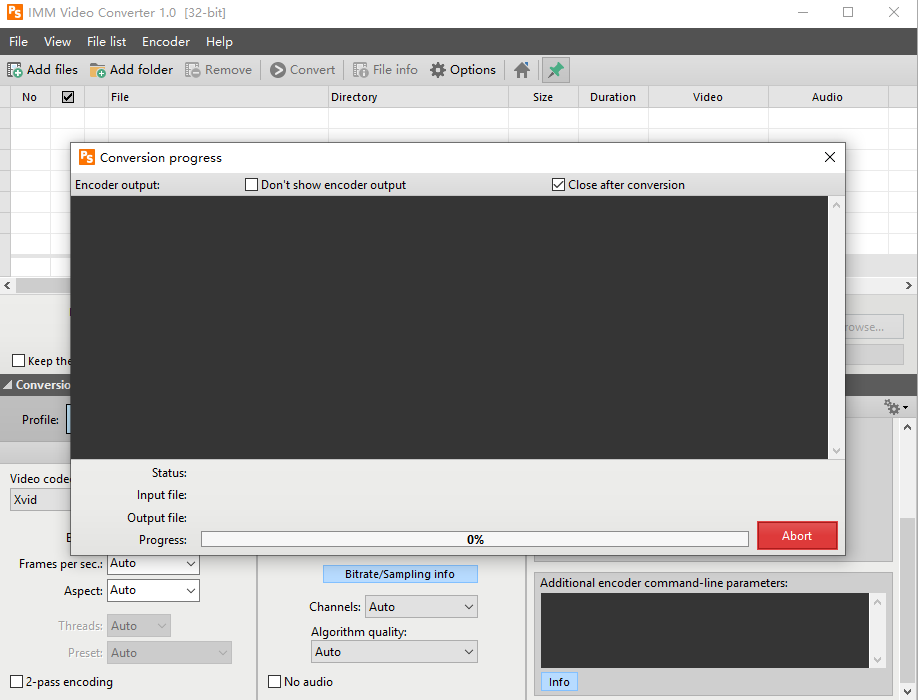Click the partially hidden Browse button
Image resolution: width=918 pixels, height=700 pixels.
[875, 327]
